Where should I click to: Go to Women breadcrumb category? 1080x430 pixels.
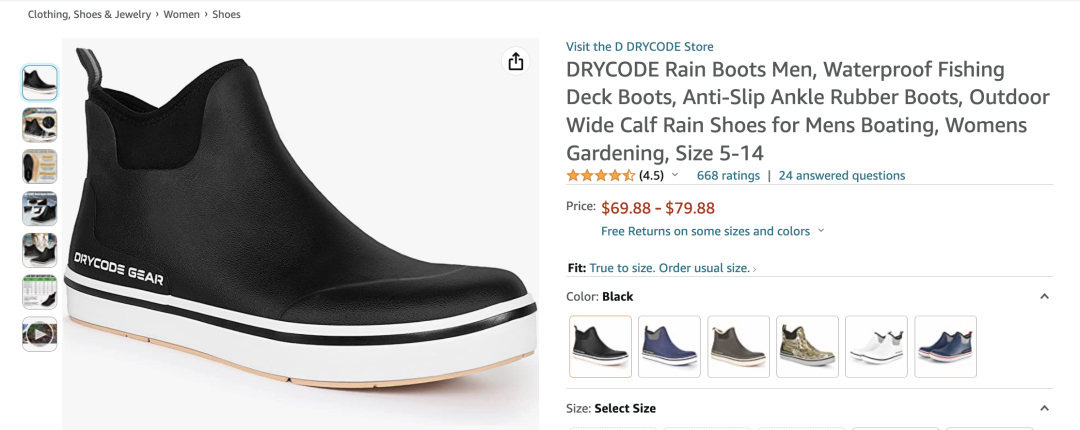(182, 15)
